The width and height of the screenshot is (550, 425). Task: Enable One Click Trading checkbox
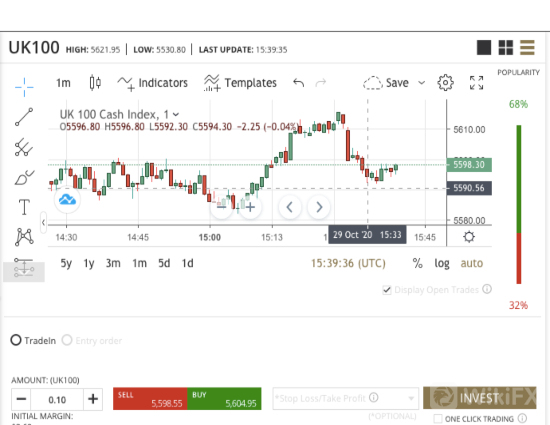point(438,419)
